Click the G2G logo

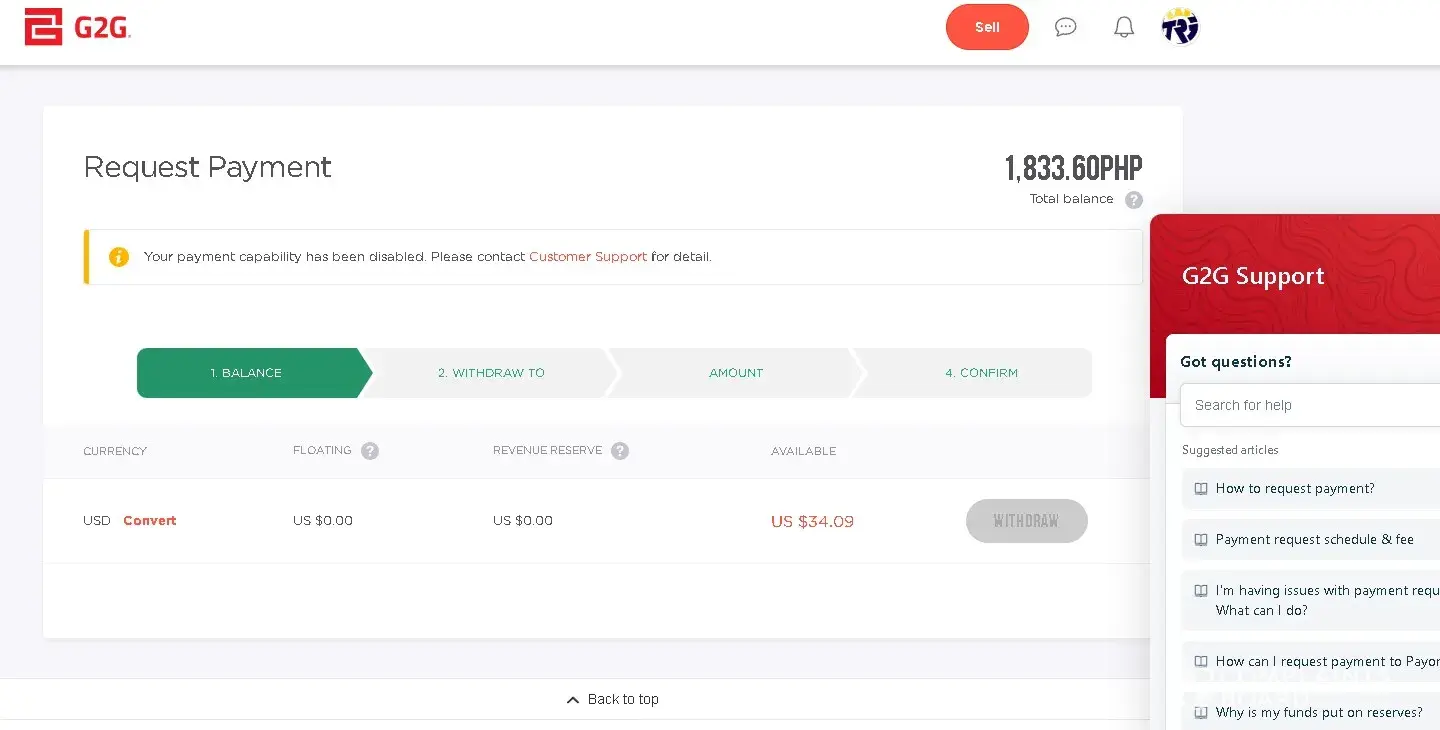[78, 27]
